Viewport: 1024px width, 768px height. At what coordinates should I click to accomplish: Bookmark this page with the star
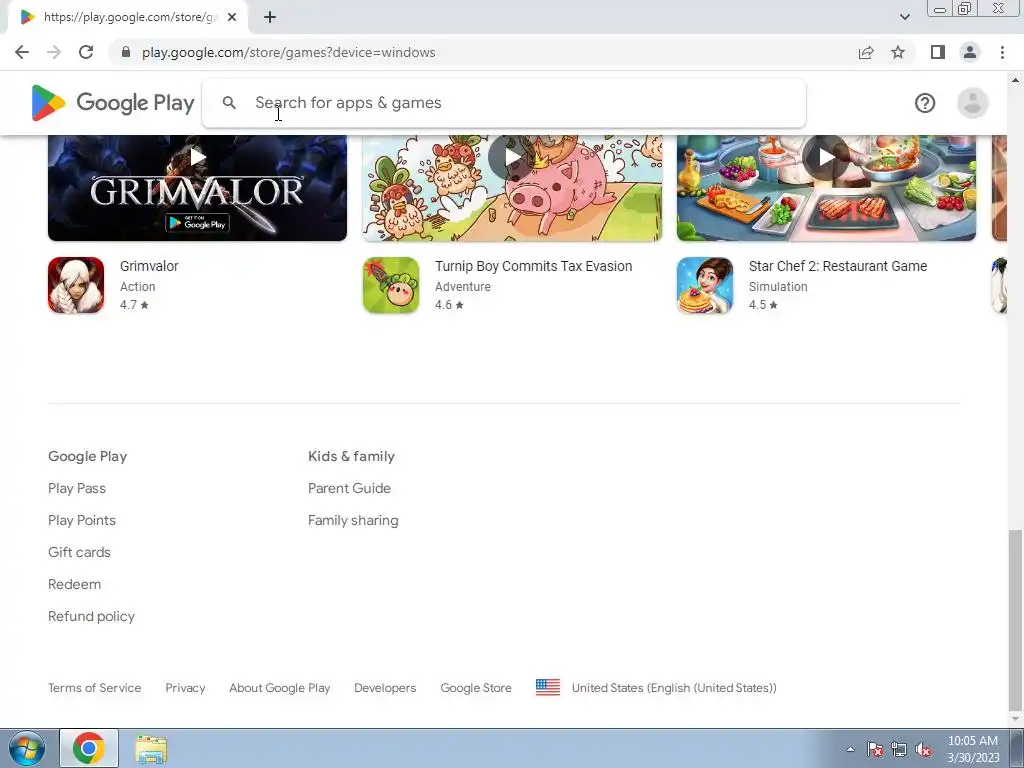point(898,52)
